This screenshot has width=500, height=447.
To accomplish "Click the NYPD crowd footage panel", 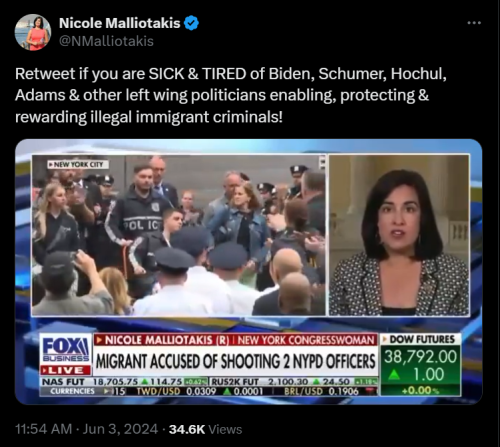I will pyautogui.click(x=178, y=235).
